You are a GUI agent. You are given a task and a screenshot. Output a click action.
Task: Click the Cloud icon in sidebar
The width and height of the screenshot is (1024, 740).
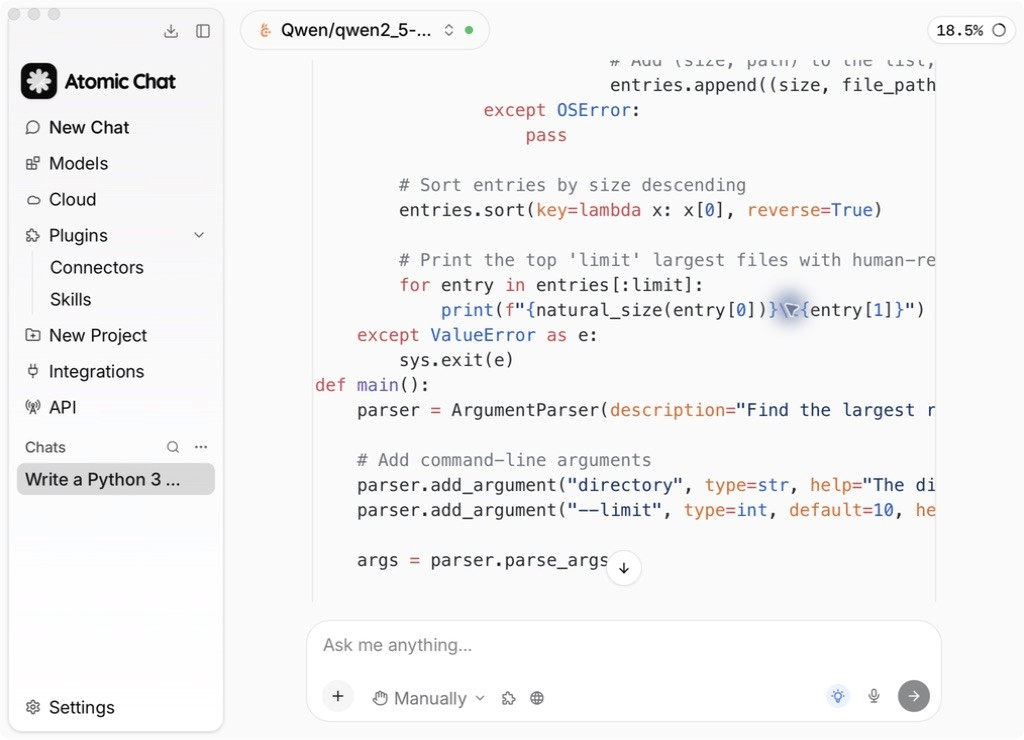(x=33, y=200)
